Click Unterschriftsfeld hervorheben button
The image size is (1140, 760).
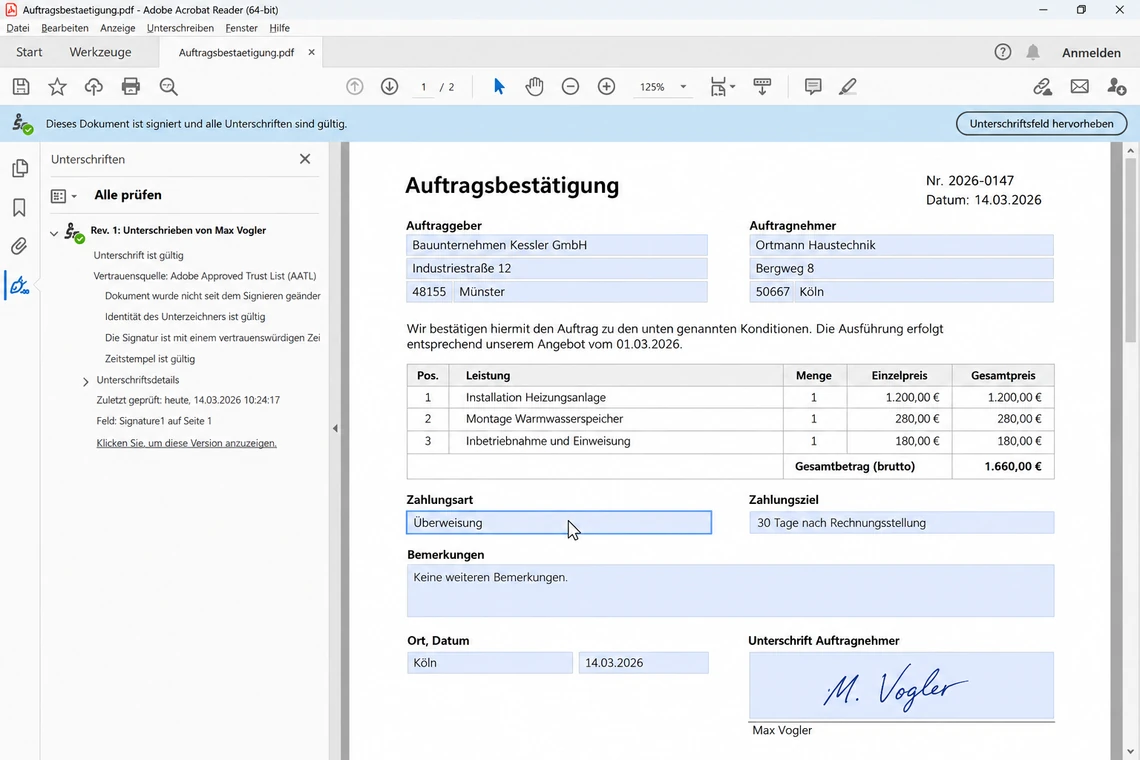(1041, 124)
